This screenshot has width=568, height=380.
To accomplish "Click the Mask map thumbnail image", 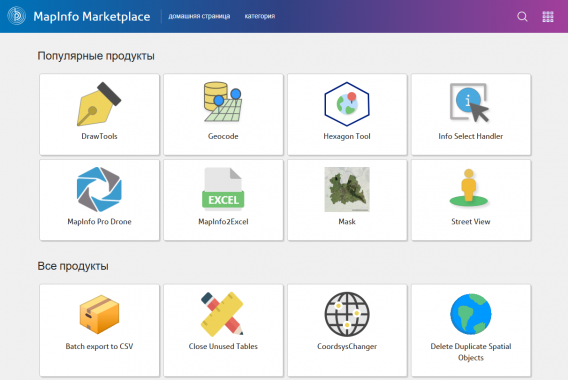I will pos(347,189).
